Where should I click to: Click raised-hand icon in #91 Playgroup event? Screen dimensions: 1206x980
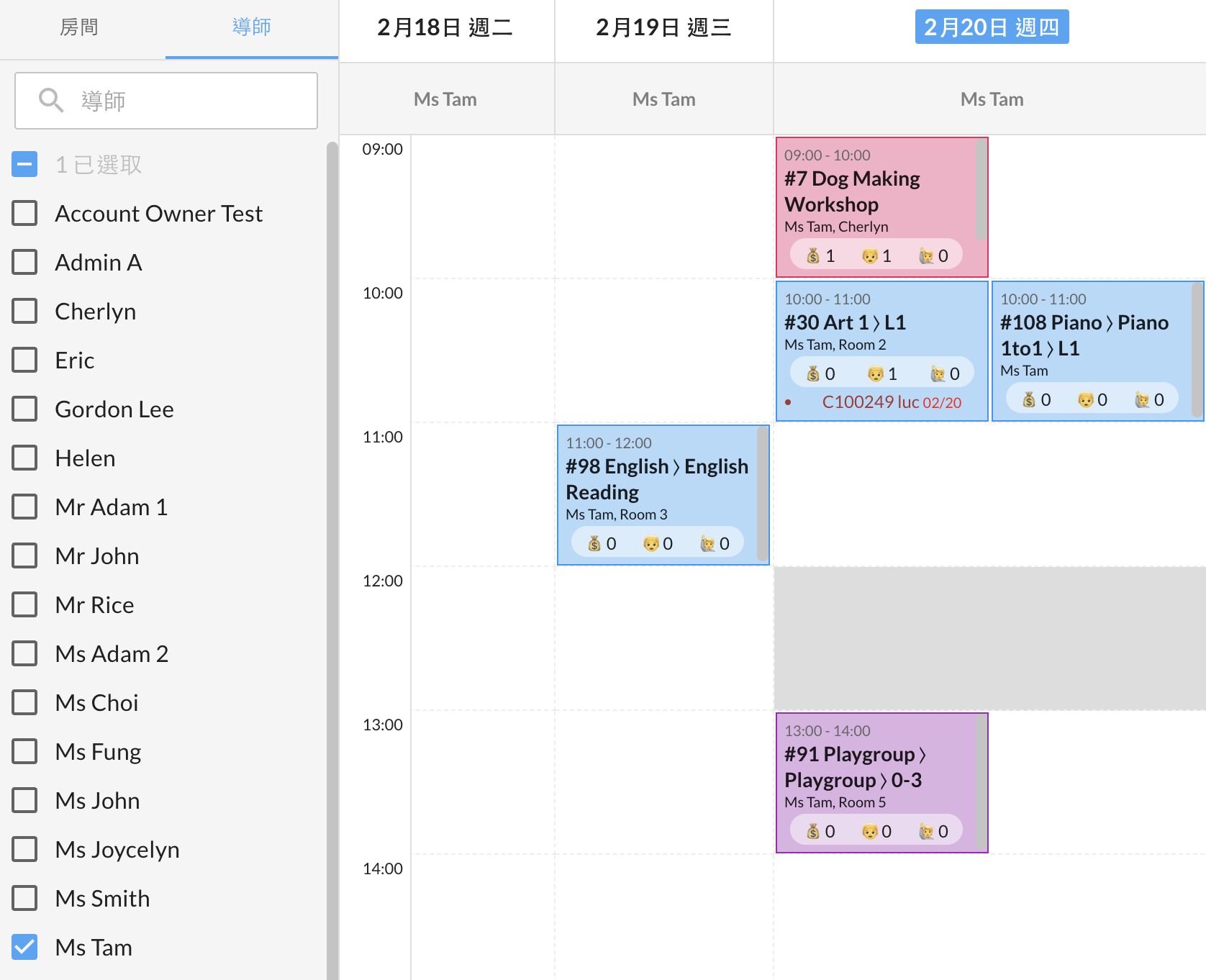[x=926, y=832]
